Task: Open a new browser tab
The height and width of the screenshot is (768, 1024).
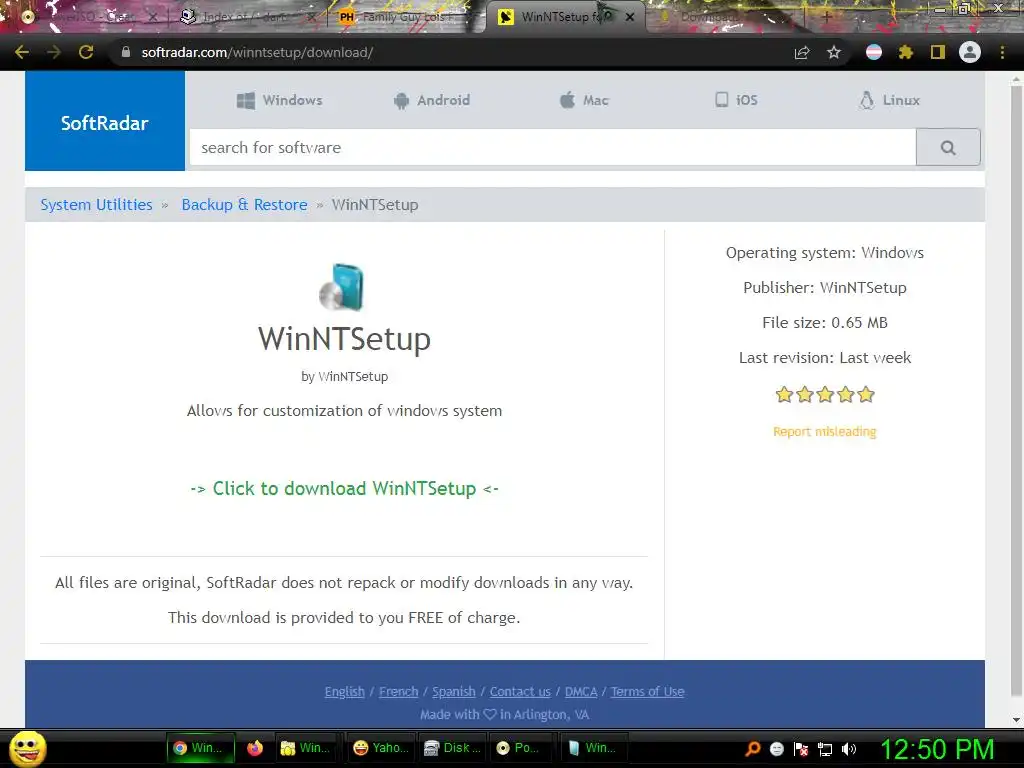Action: pos(826,17)
